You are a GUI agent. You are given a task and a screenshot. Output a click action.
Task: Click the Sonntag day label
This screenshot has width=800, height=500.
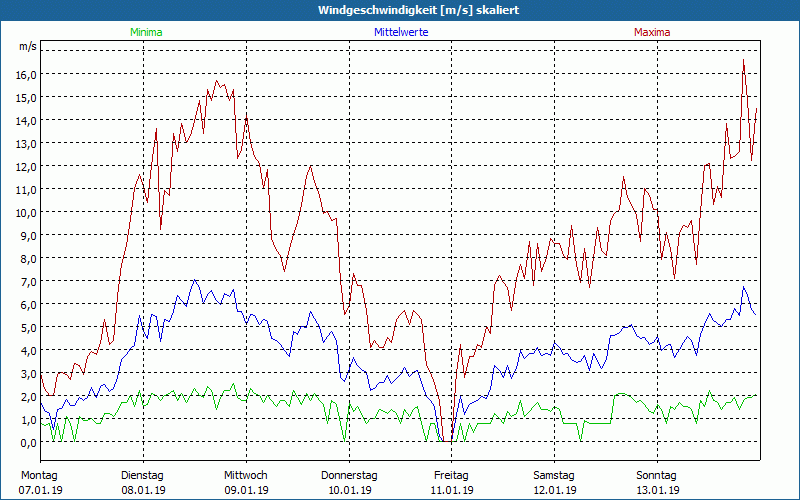[657, 476]
